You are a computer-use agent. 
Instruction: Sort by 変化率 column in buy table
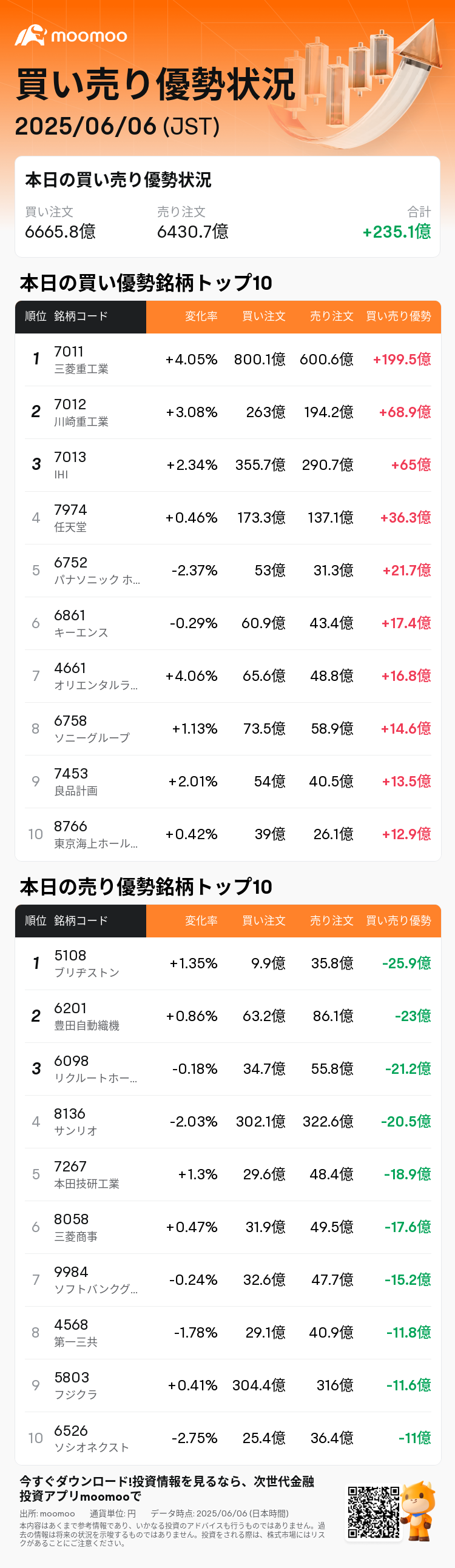point(201,317)
